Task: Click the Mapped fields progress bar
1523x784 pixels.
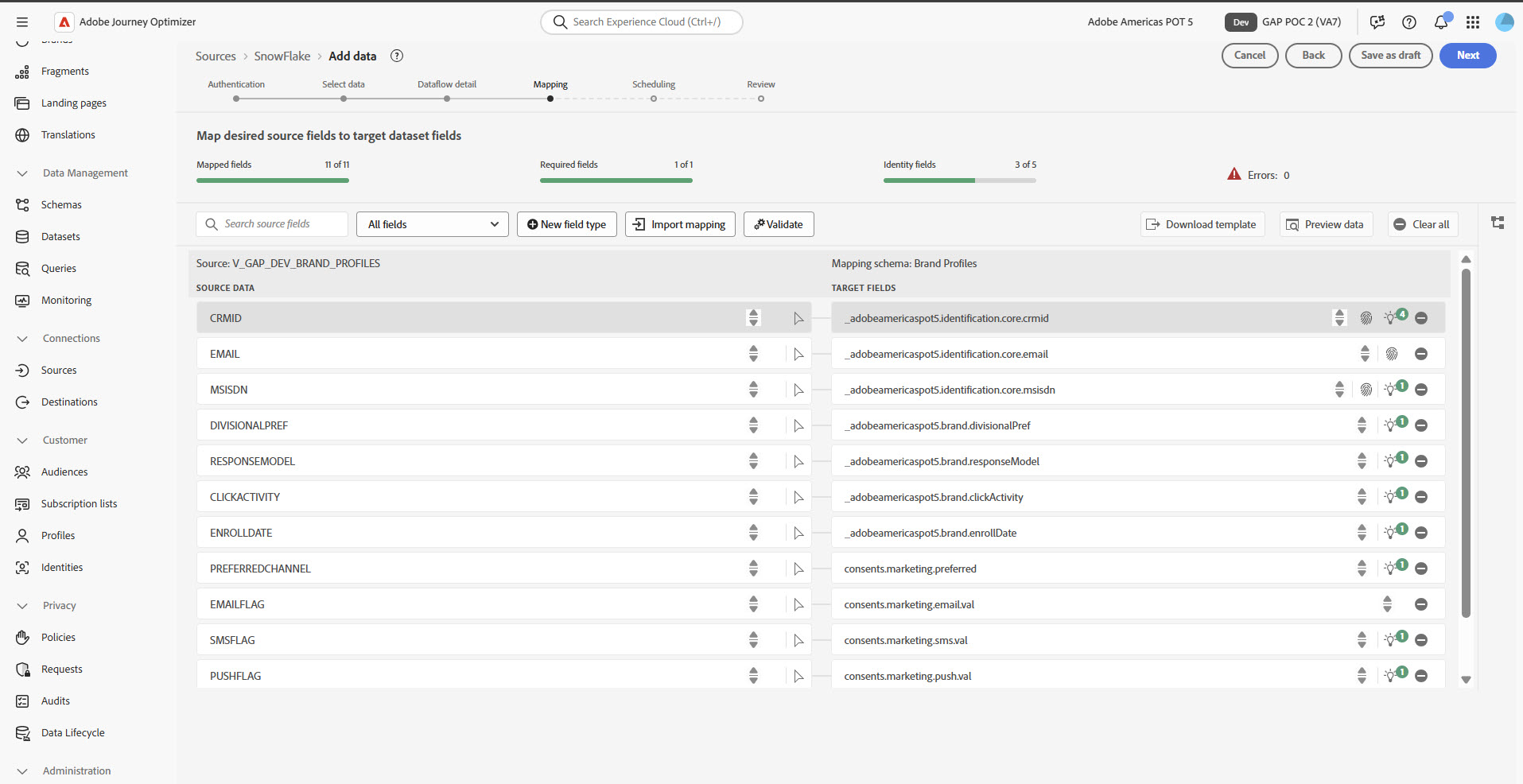Action: 273,180
